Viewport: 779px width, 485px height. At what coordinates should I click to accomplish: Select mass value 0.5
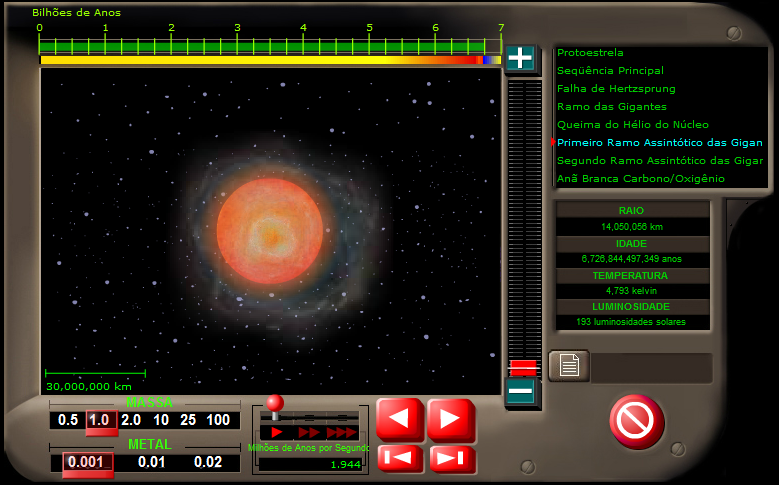(68, 420)
